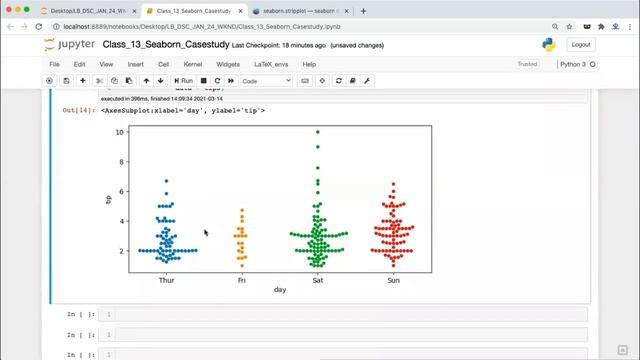Open the View menu

tap(106, 64)
